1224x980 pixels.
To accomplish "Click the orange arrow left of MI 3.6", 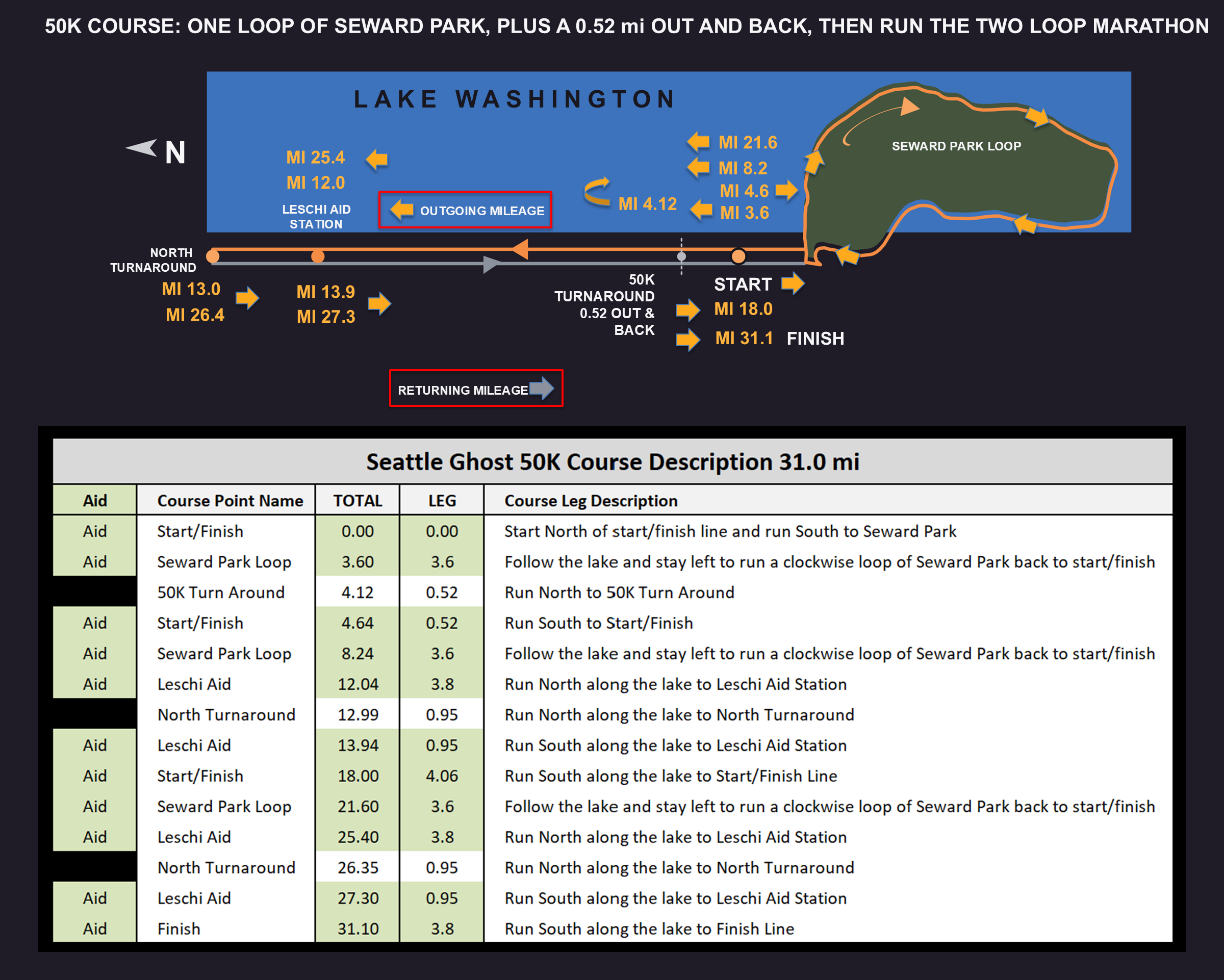I will tap(702, 210).
